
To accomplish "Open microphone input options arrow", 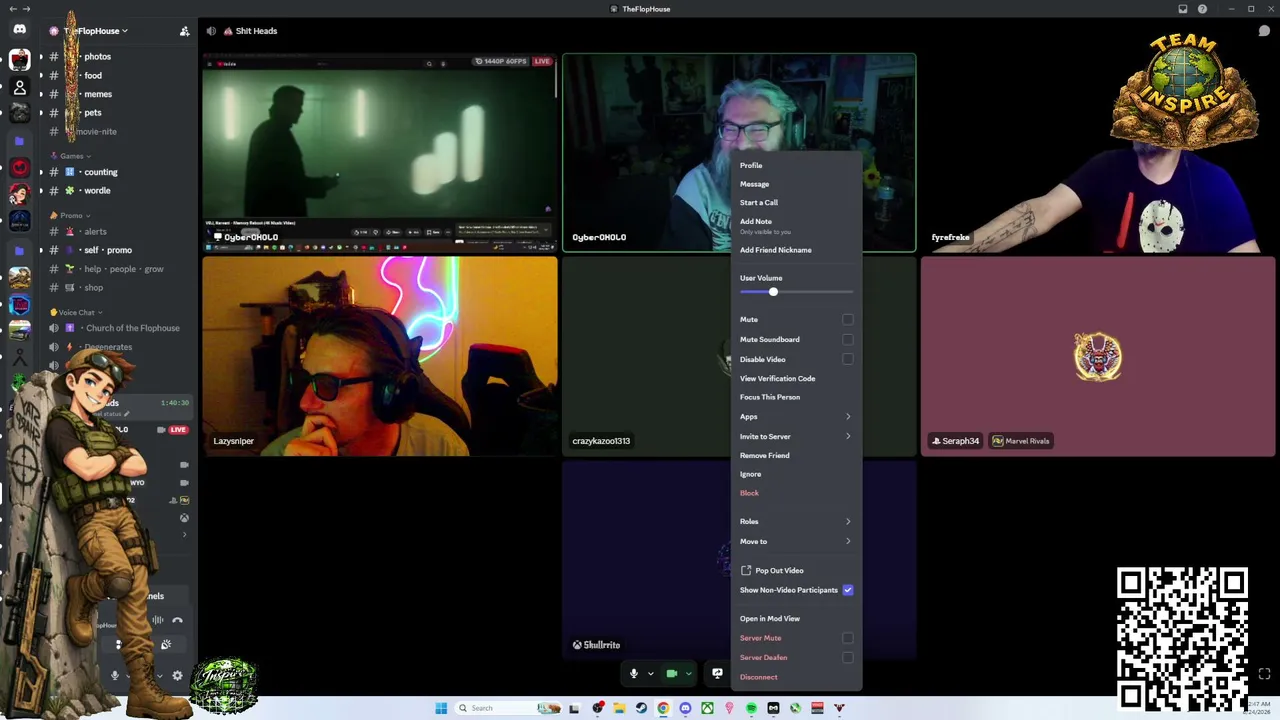I will click(650, 674).
